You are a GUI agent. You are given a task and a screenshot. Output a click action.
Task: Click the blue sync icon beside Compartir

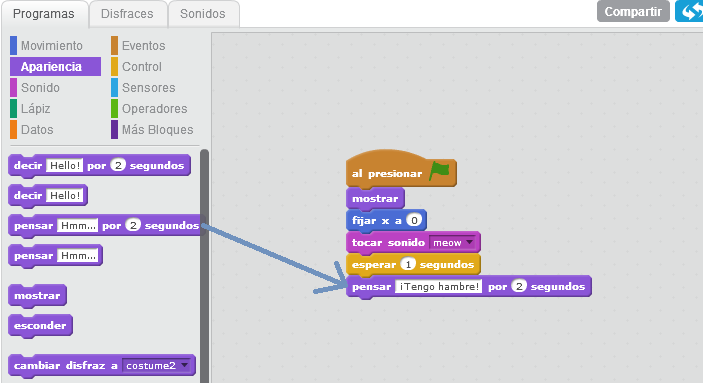689,11
